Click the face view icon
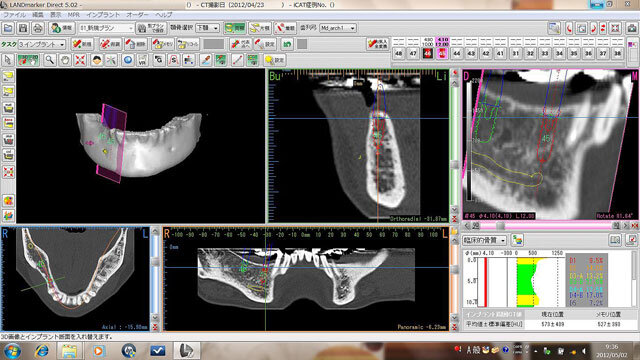640x360 pixels. [97, 60]
